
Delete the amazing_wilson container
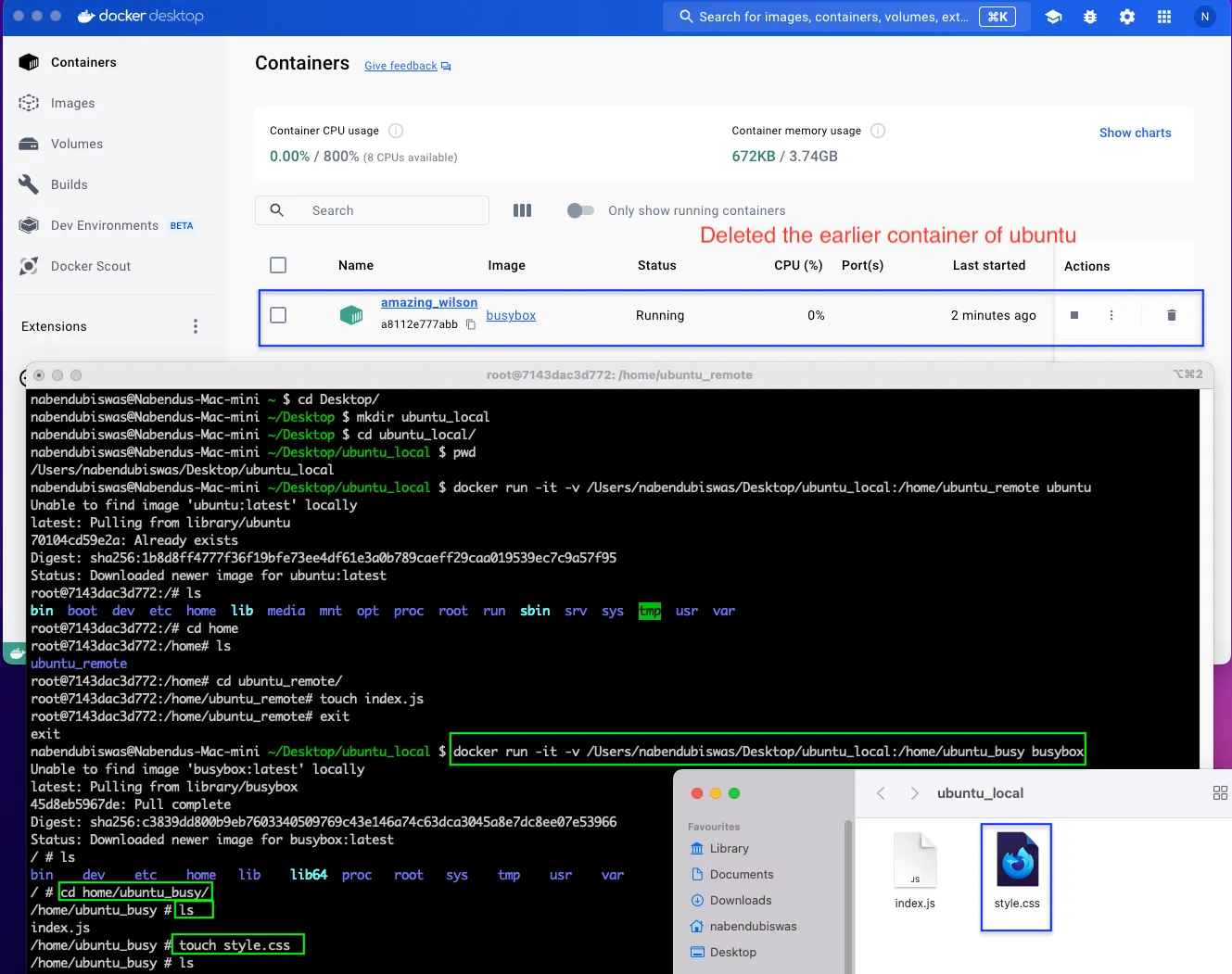[x=1172, y=315]
